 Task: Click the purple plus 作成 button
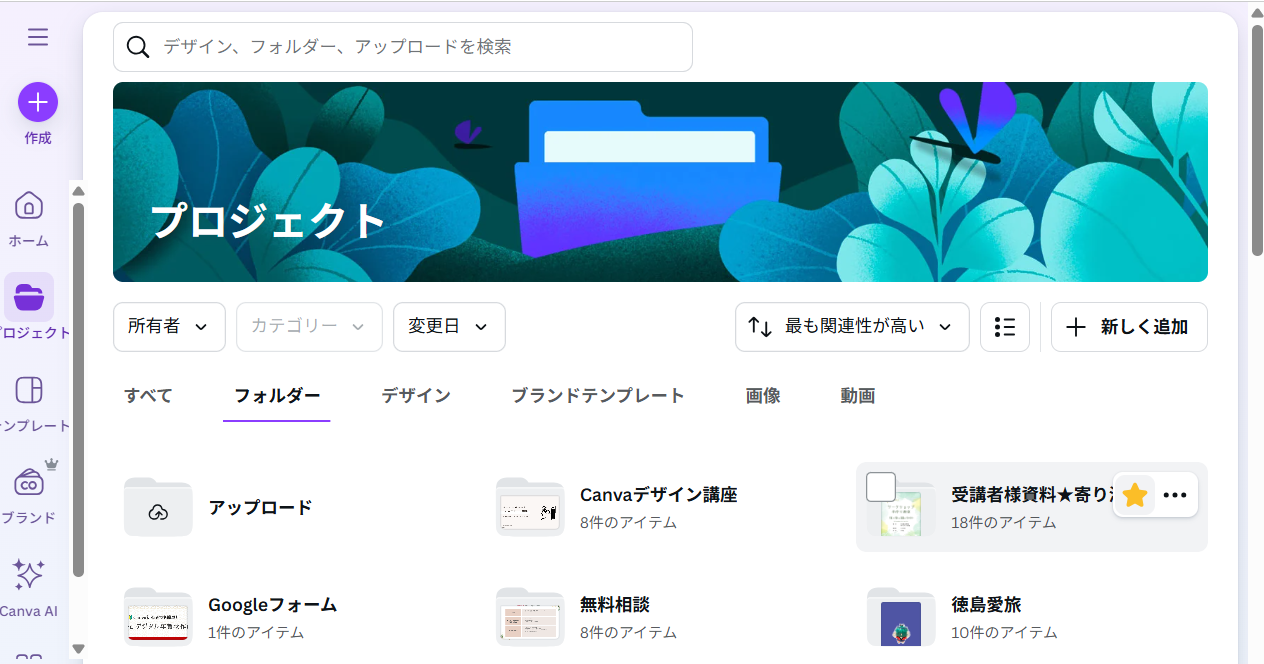[x=38, y=102]
